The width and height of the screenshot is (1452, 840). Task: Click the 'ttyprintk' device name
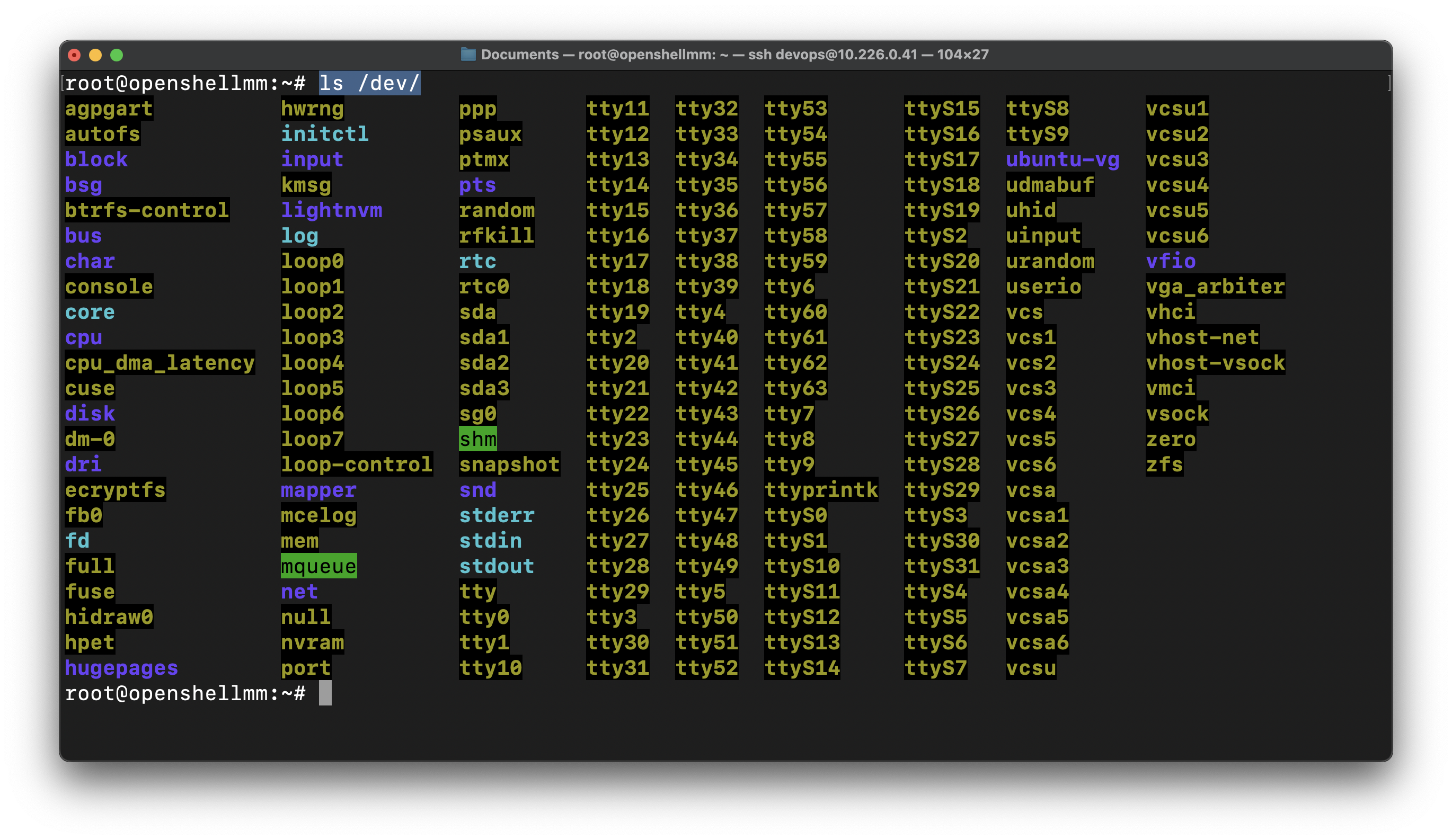821,490
